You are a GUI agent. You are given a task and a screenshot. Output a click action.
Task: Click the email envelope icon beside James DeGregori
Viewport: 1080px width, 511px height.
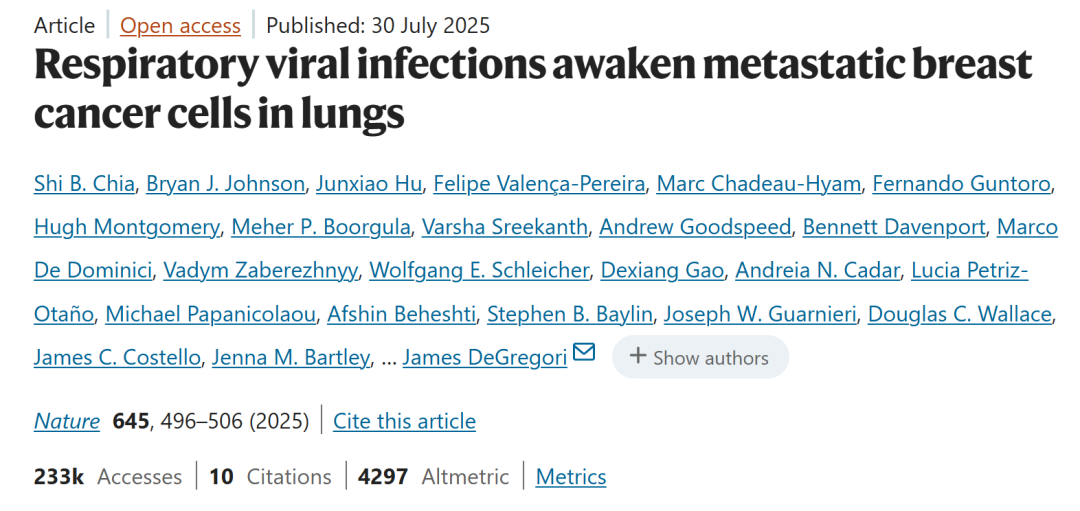pyautogui.click(x=584, y=354)
